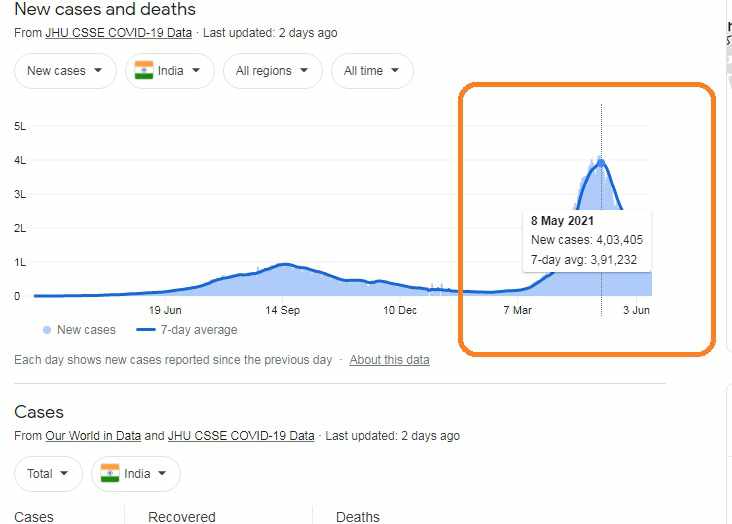Open the About this data link
732x524 pixels.
pyautogui.click(x=389, y=360)
